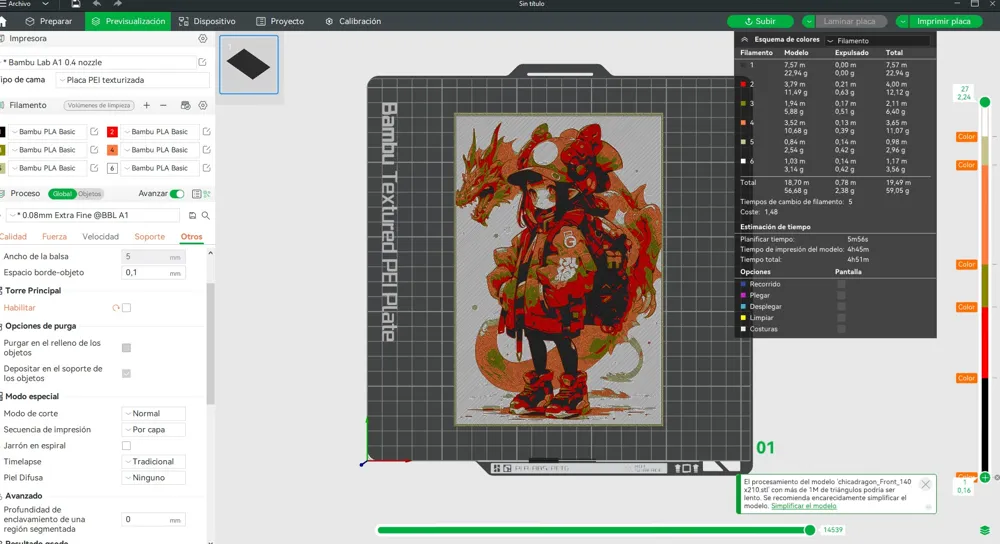Click the Subir upload button
1000x544 pixels.
[x=760, y=21]
